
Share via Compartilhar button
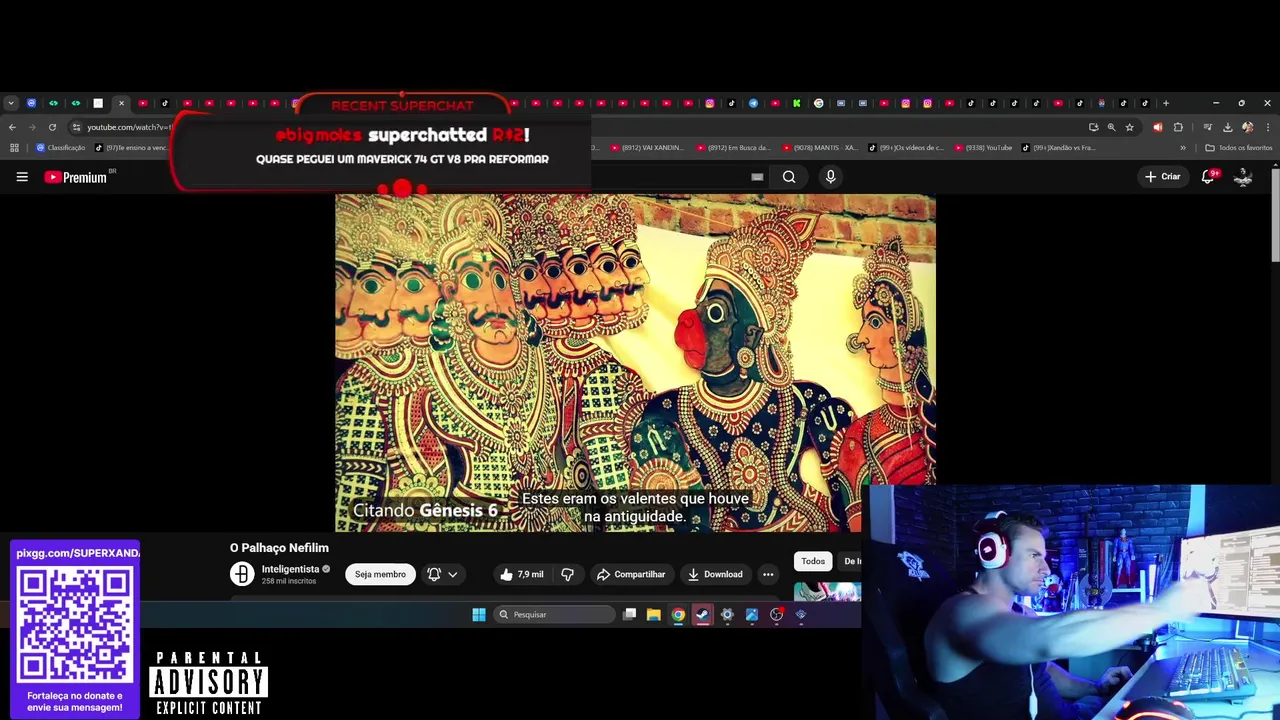631,575
